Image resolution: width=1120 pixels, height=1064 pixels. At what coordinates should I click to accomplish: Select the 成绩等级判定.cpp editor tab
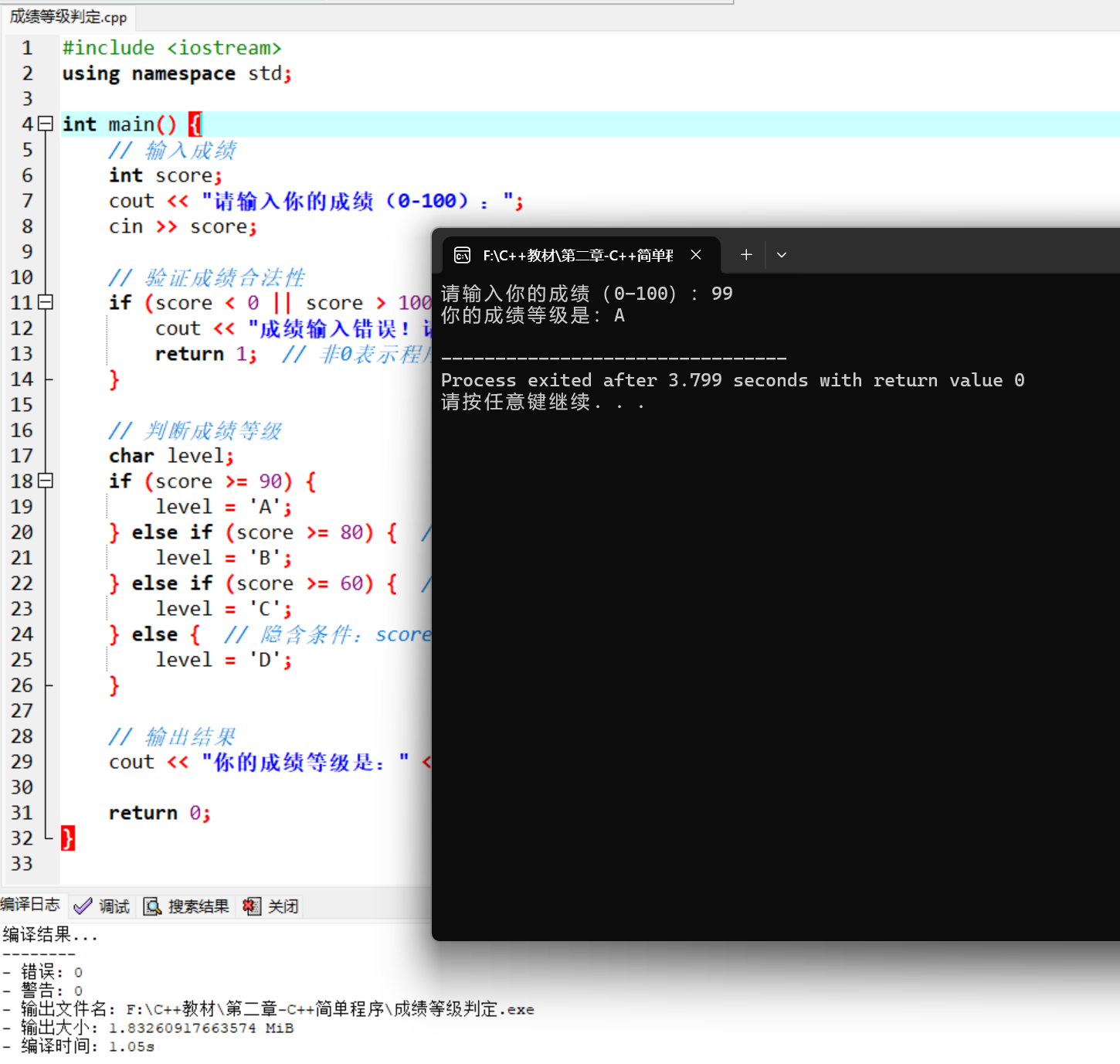tap(68, 16)
